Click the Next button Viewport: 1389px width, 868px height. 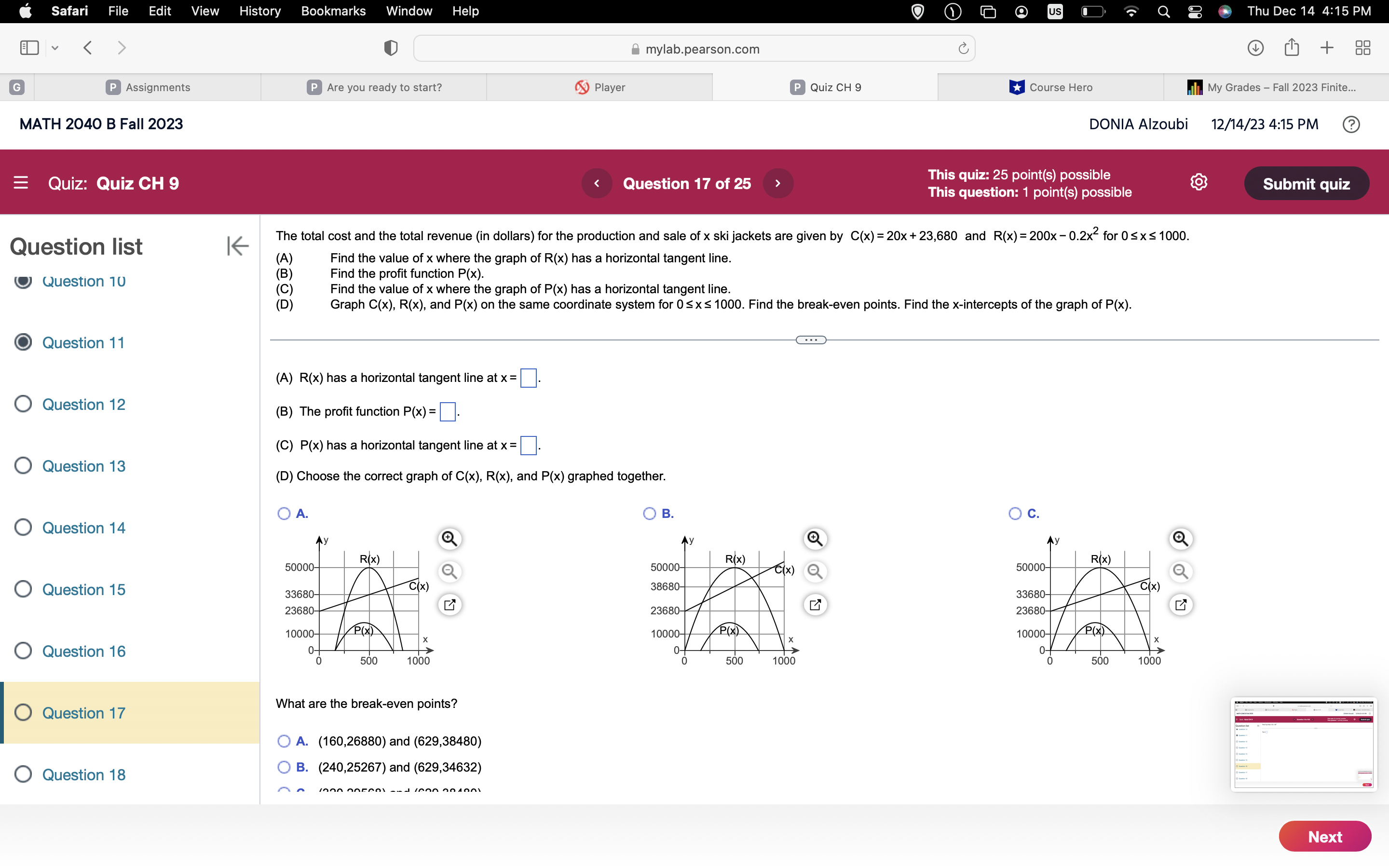point(1325,837)
